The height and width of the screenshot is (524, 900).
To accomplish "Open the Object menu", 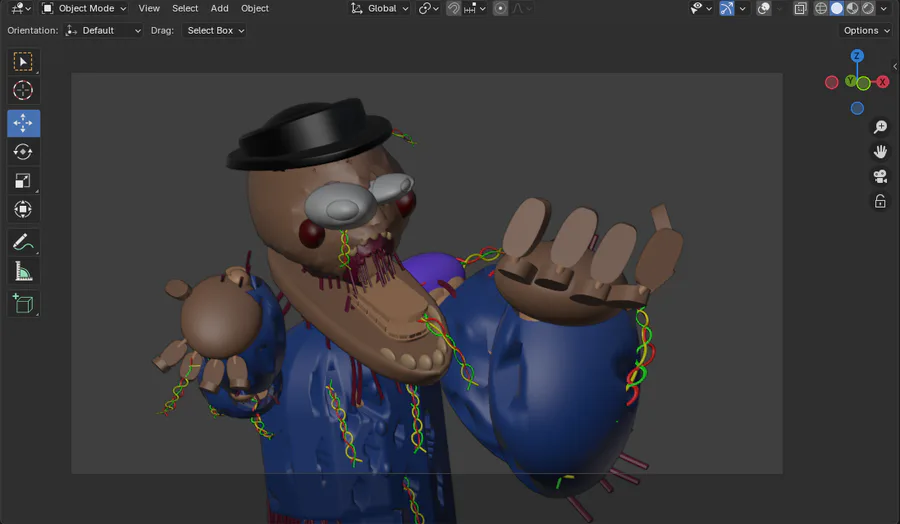I will [x=255, y=8].
